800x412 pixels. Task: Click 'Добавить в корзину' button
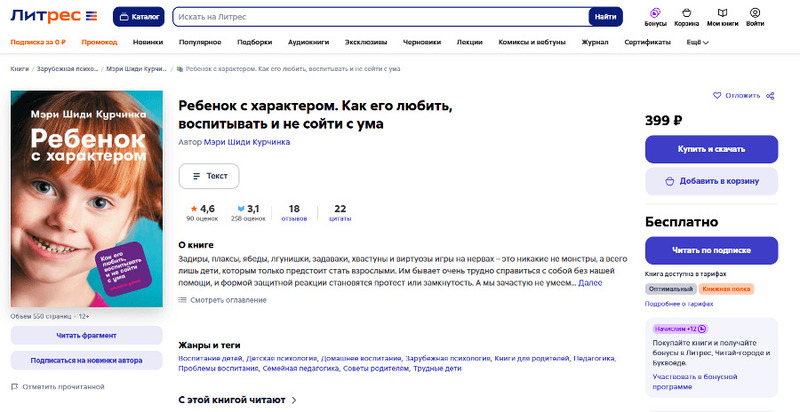coord(711,181)
